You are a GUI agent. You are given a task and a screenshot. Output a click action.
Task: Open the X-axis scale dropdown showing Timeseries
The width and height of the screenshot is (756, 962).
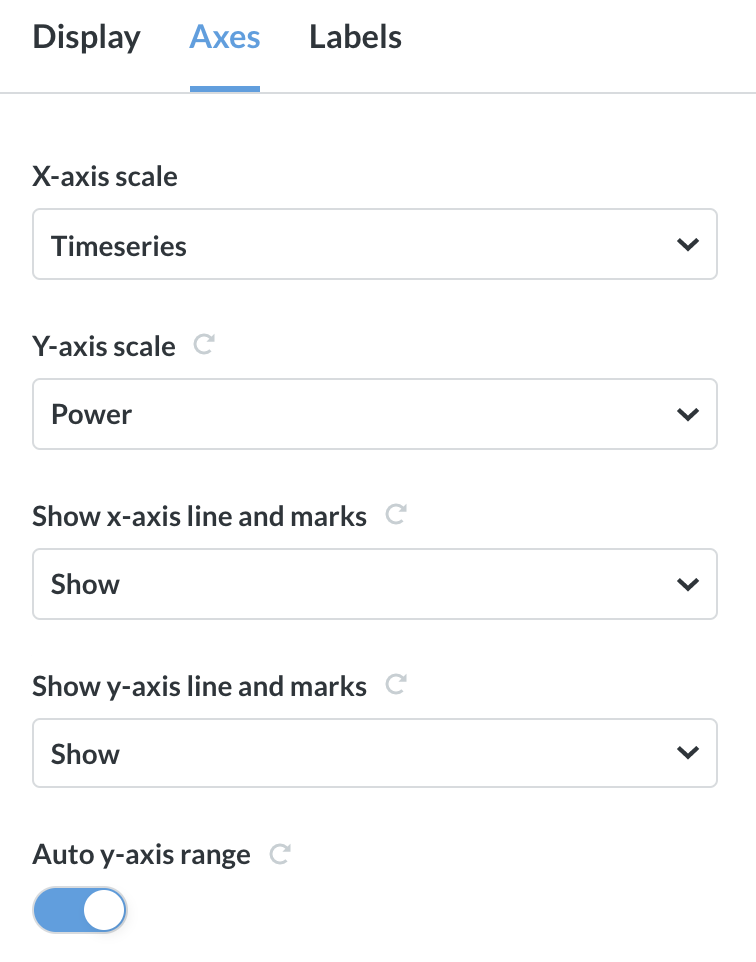tap(375, 243)
